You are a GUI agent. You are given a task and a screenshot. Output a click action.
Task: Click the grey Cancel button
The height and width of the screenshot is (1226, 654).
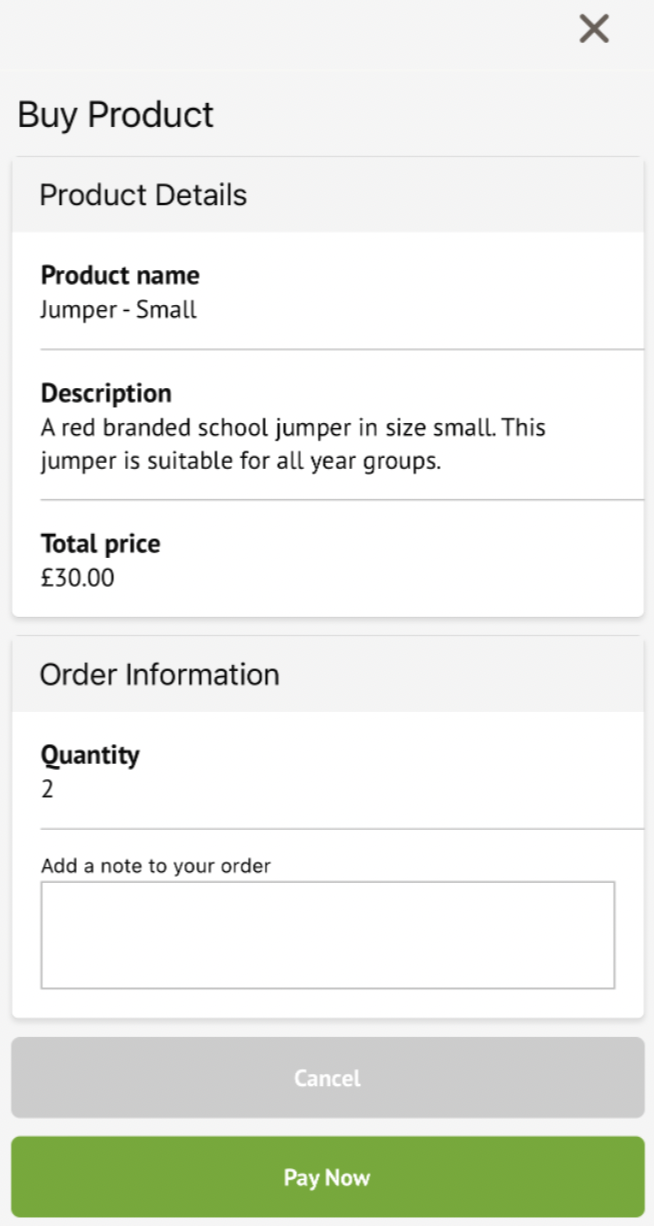click(327, 1078)
